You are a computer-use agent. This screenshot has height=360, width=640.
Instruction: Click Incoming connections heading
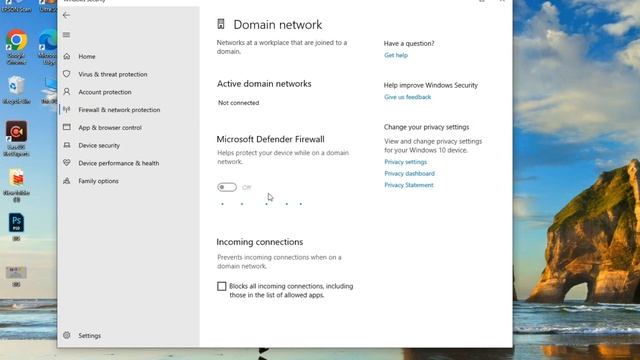coord(260,242)
